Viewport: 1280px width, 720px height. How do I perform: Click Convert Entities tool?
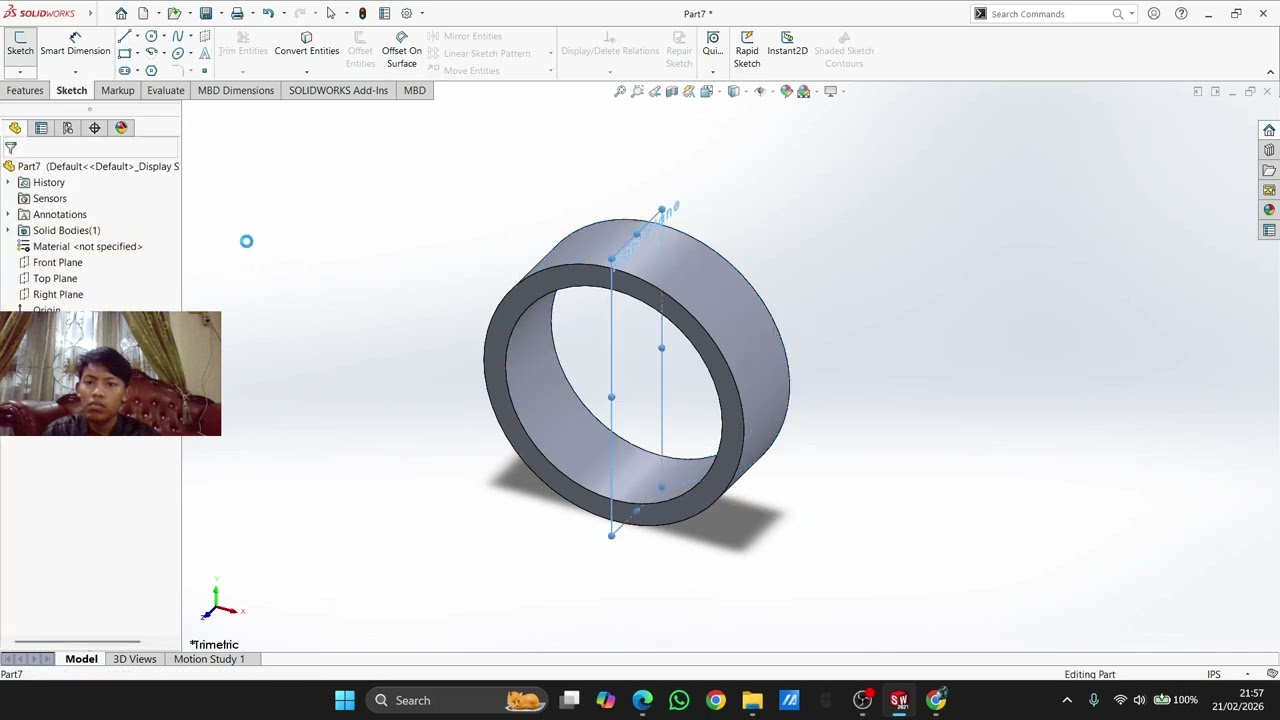tap(306, 43)
